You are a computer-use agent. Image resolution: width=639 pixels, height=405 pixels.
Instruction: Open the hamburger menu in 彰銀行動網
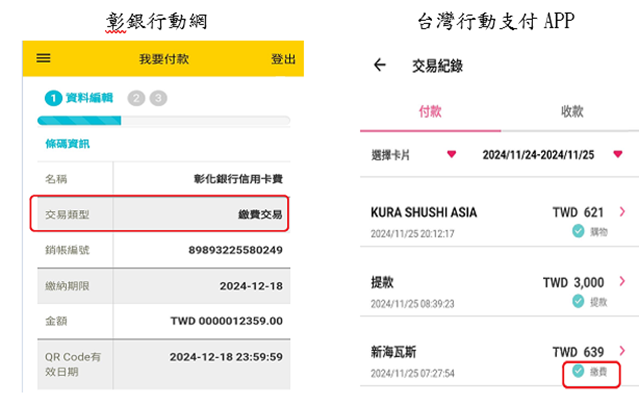(x=43, y=59)
